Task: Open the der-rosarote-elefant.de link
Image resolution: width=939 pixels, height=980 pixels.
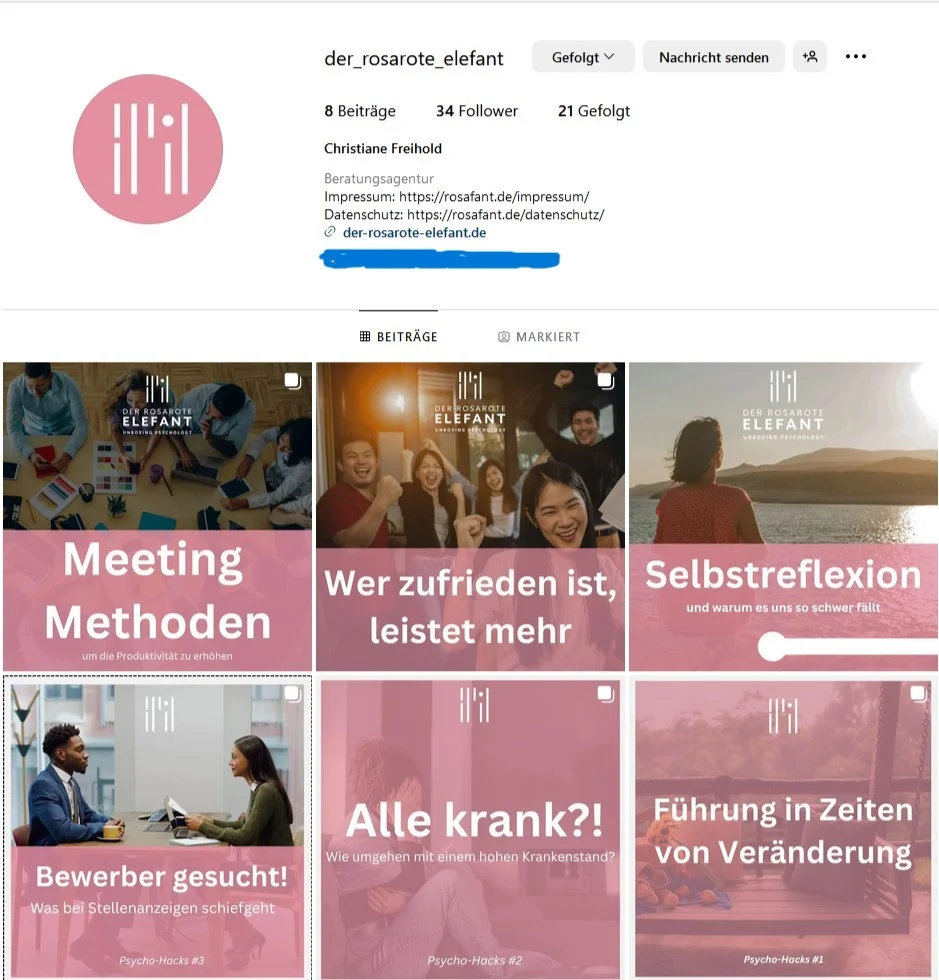Action: 414,232
